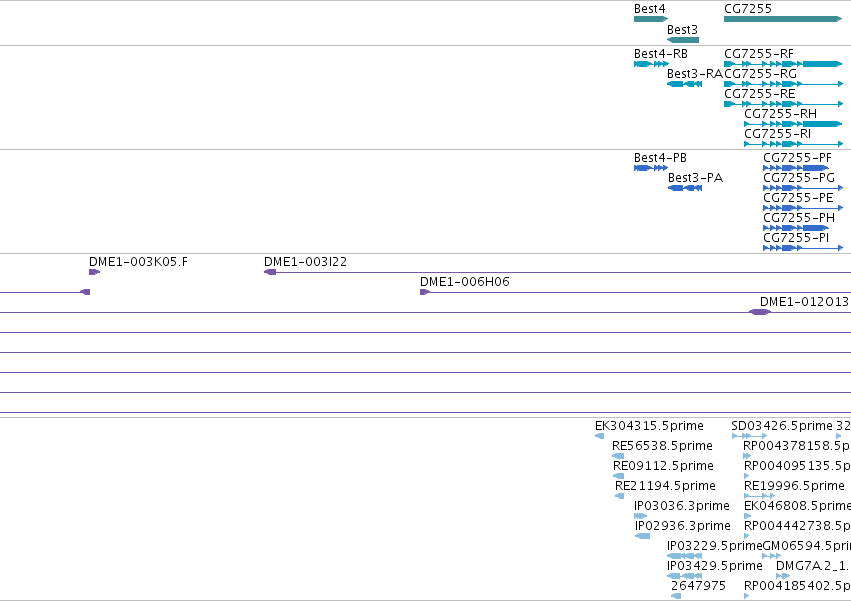Select the DME1-006H06 label

pos(465,282)
